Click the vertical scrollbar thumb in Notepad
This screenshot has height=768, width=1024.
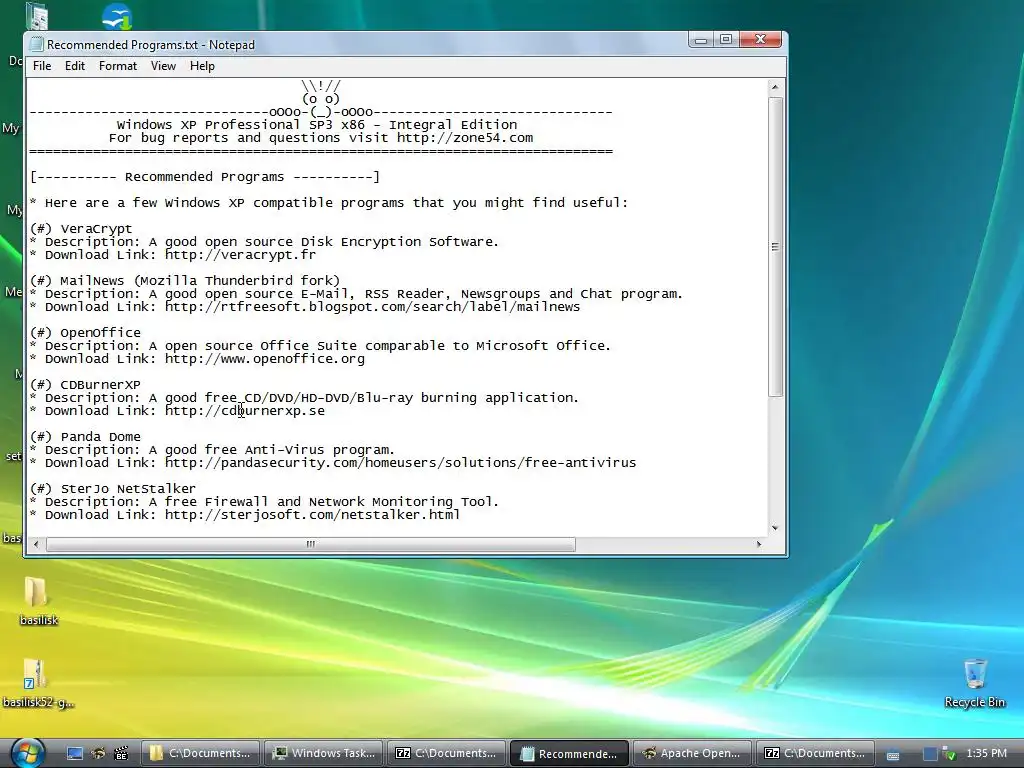775,247
